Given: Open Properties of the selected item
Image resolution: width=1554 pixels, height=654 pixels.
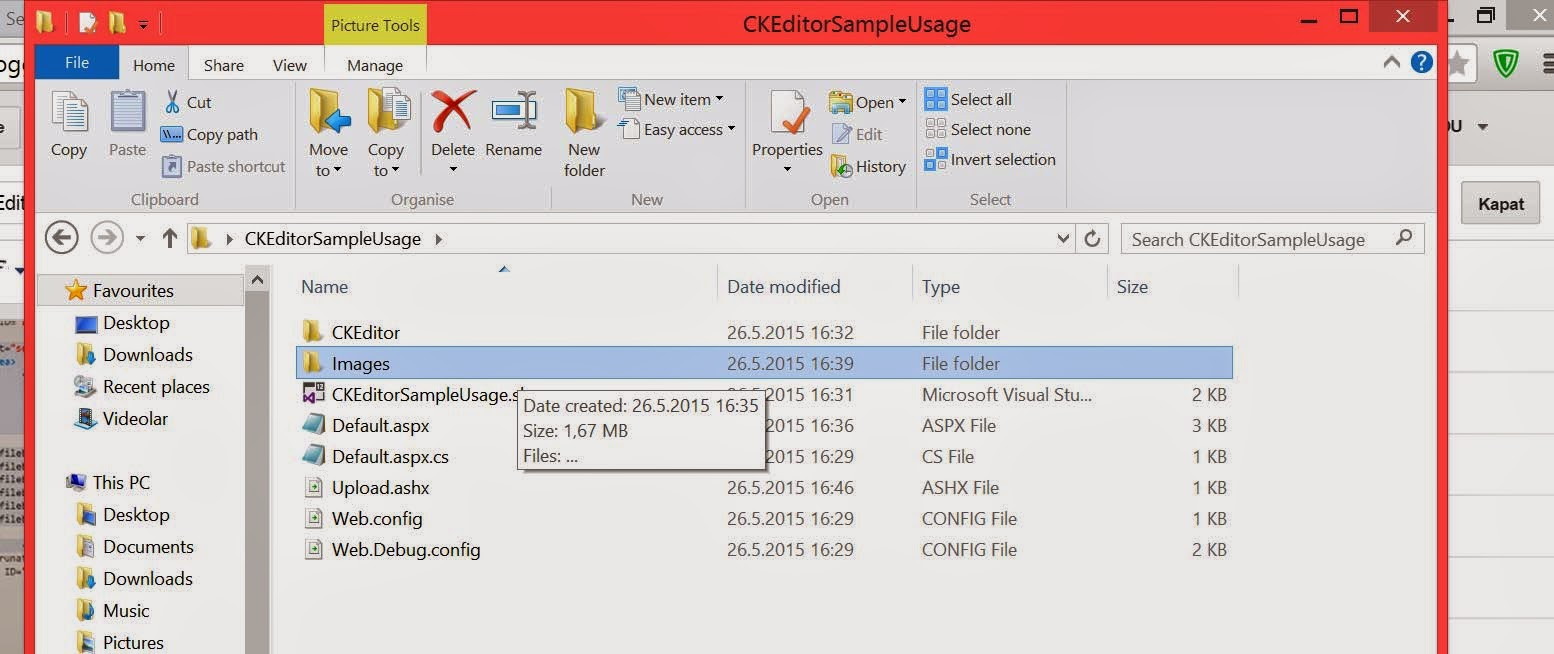Looking at the screenshot, I should click(x=787, y=131).
